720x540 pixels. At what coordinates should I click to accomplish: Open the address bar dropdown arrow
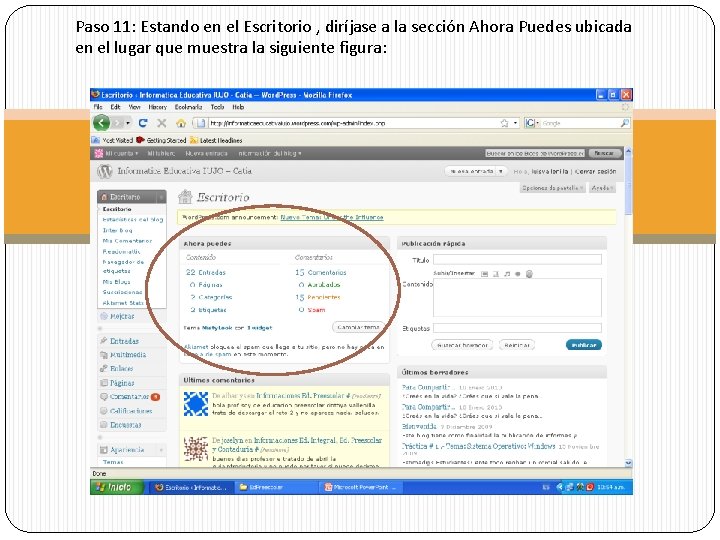click(x=515, y=123)
